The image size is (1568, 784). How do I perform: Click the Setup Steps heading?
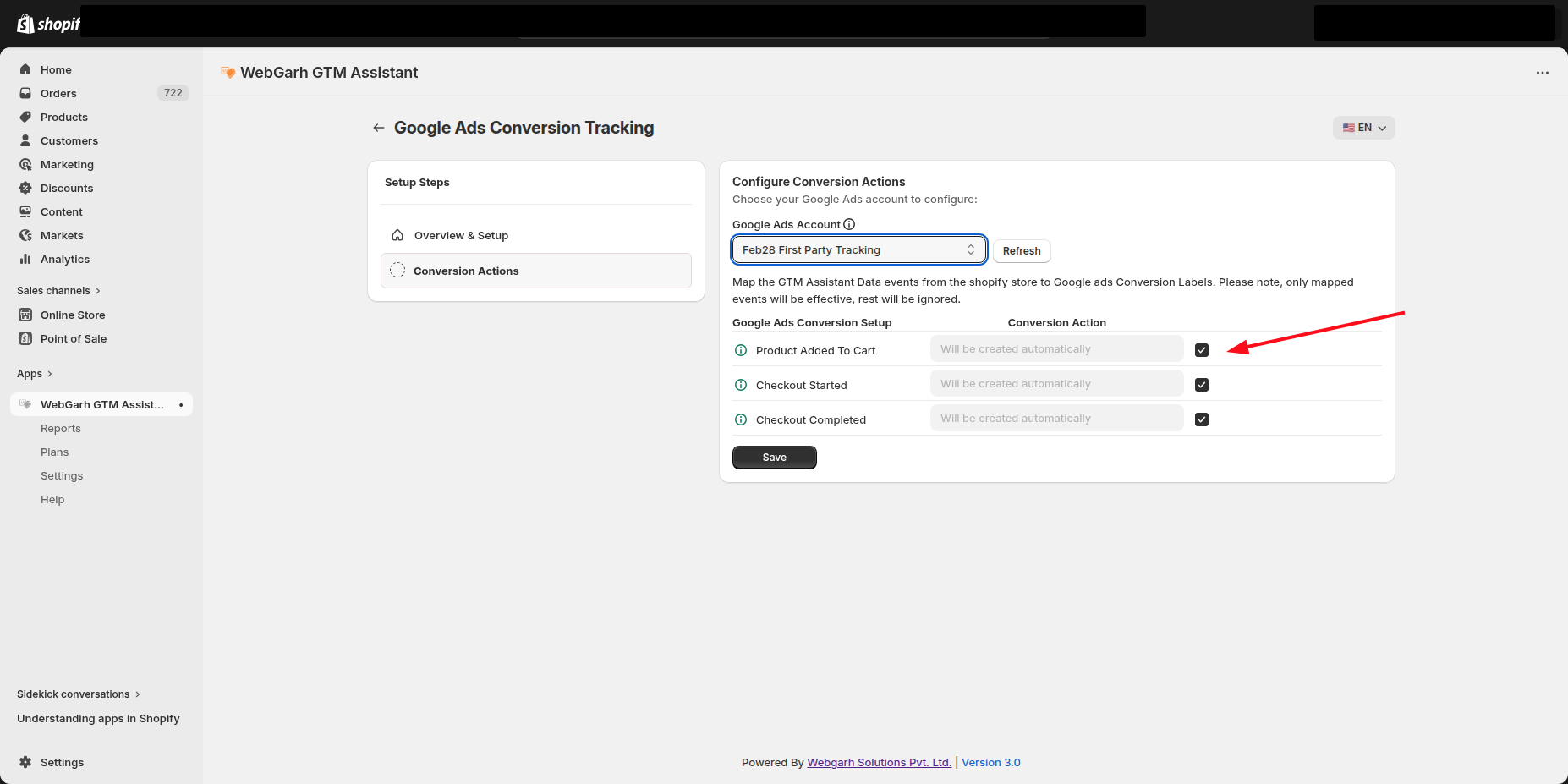click(x=417, y=183)
